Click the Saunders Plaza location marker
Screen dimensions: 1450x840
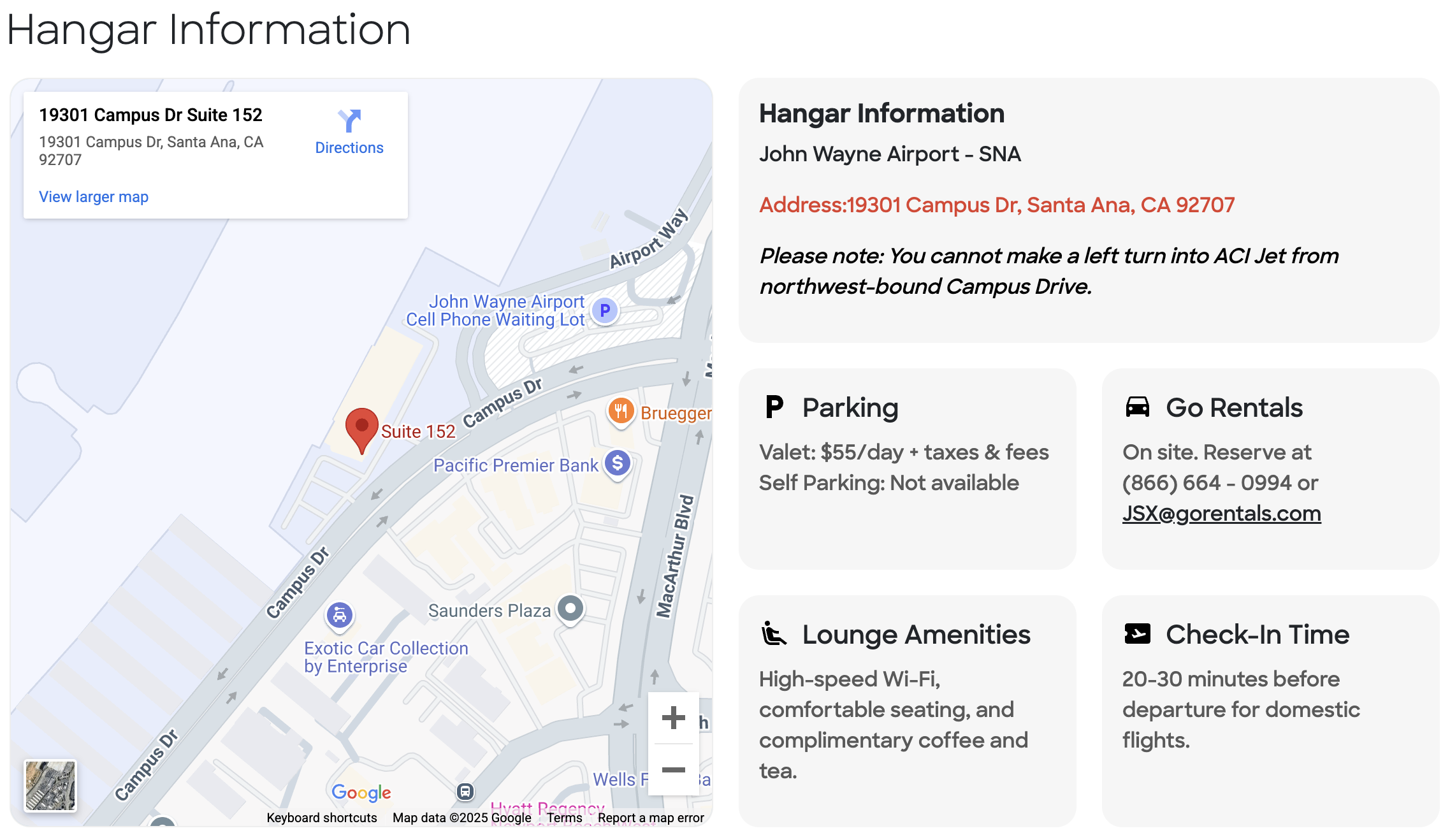(x=570, y=609)
